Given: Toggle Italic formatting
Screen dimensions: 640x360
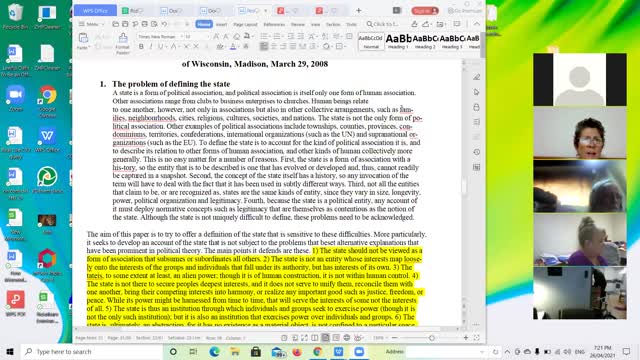Looking at the screenshot, I should tap(151, 47).
